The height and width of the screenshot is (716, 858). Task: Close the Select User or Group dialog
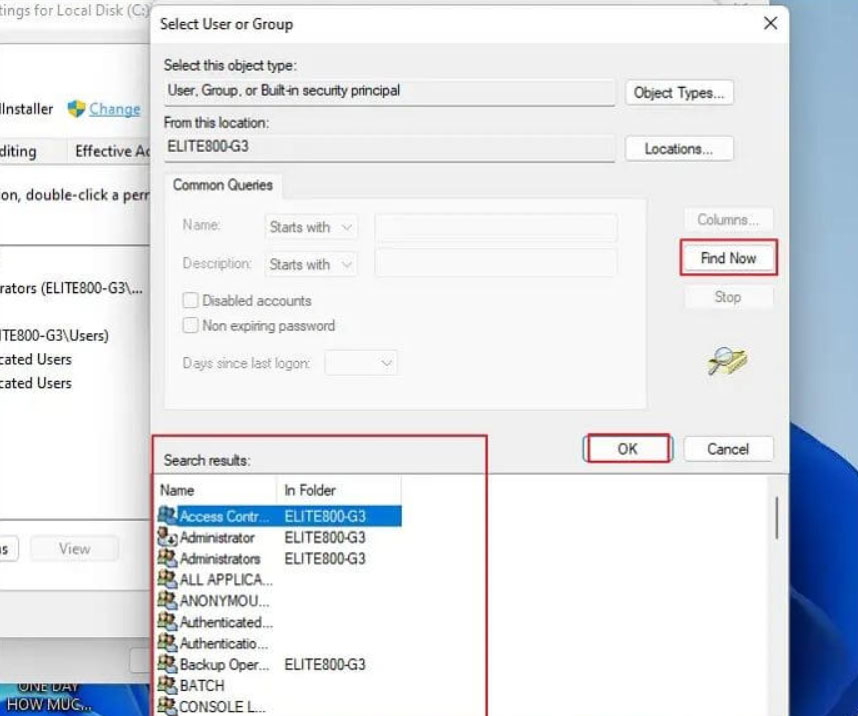point(770,23)
